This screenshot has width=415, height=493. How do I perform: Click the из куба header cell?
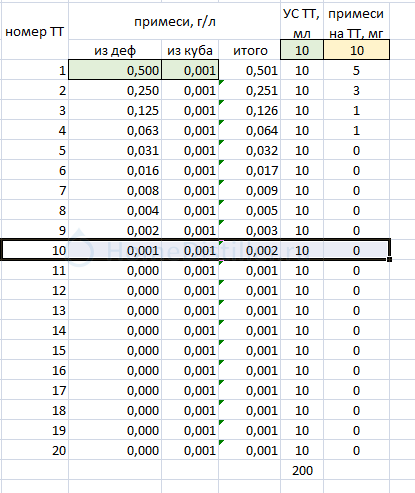(x=190, y=50)
